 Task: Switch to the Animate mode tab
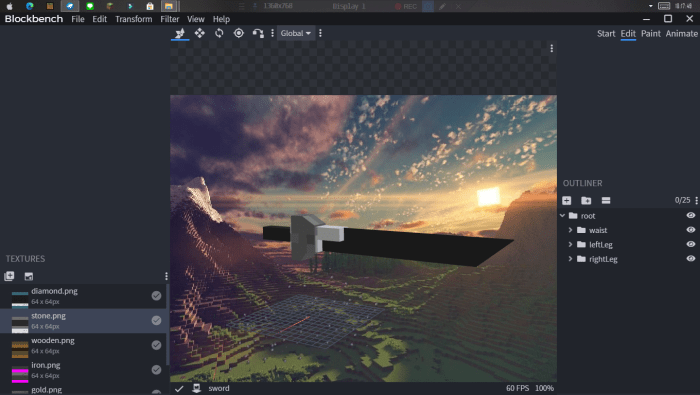coord(681,33)
